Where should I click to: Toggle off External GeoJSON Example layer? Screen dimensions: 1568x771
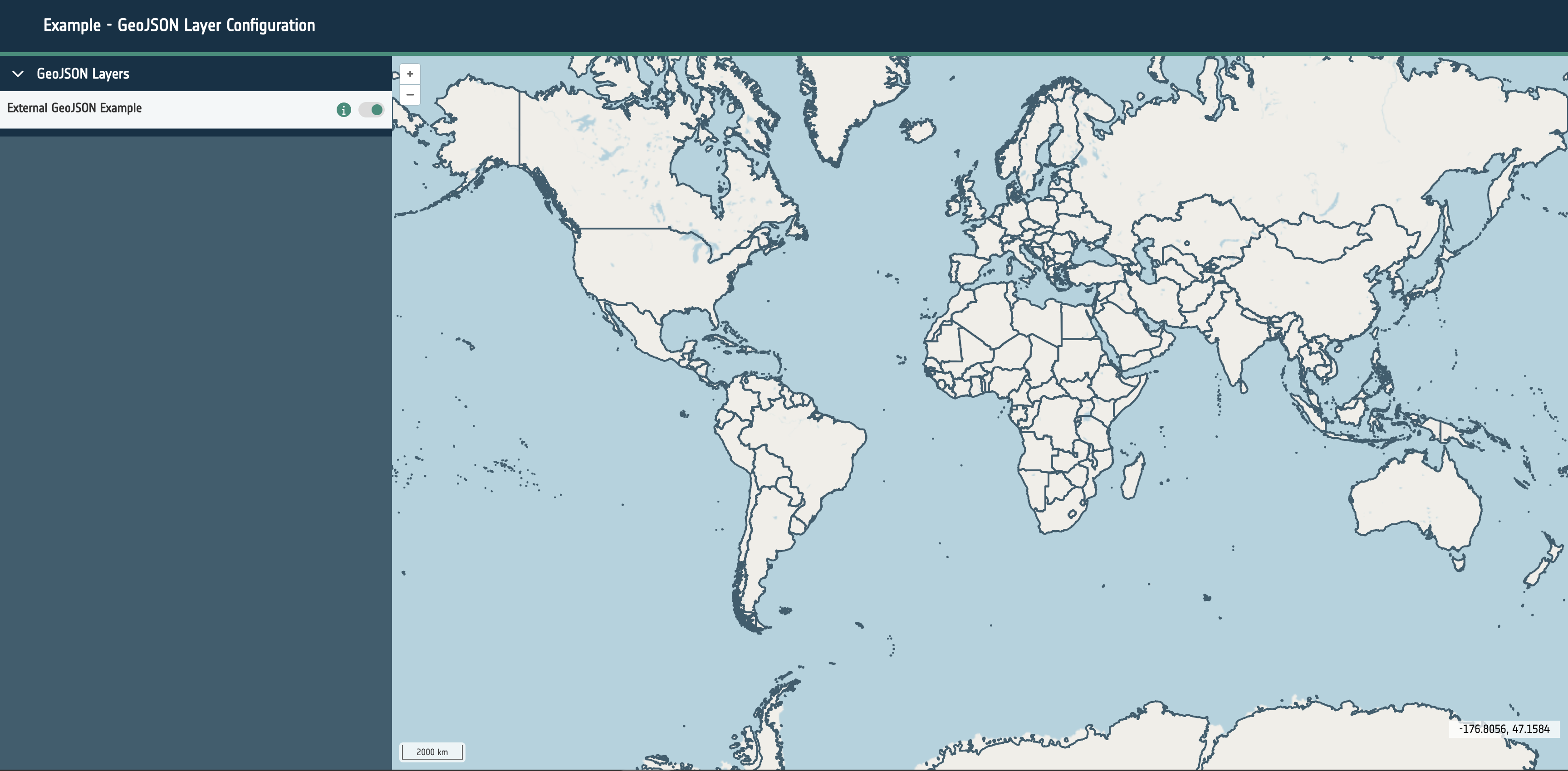coord(371,110)
